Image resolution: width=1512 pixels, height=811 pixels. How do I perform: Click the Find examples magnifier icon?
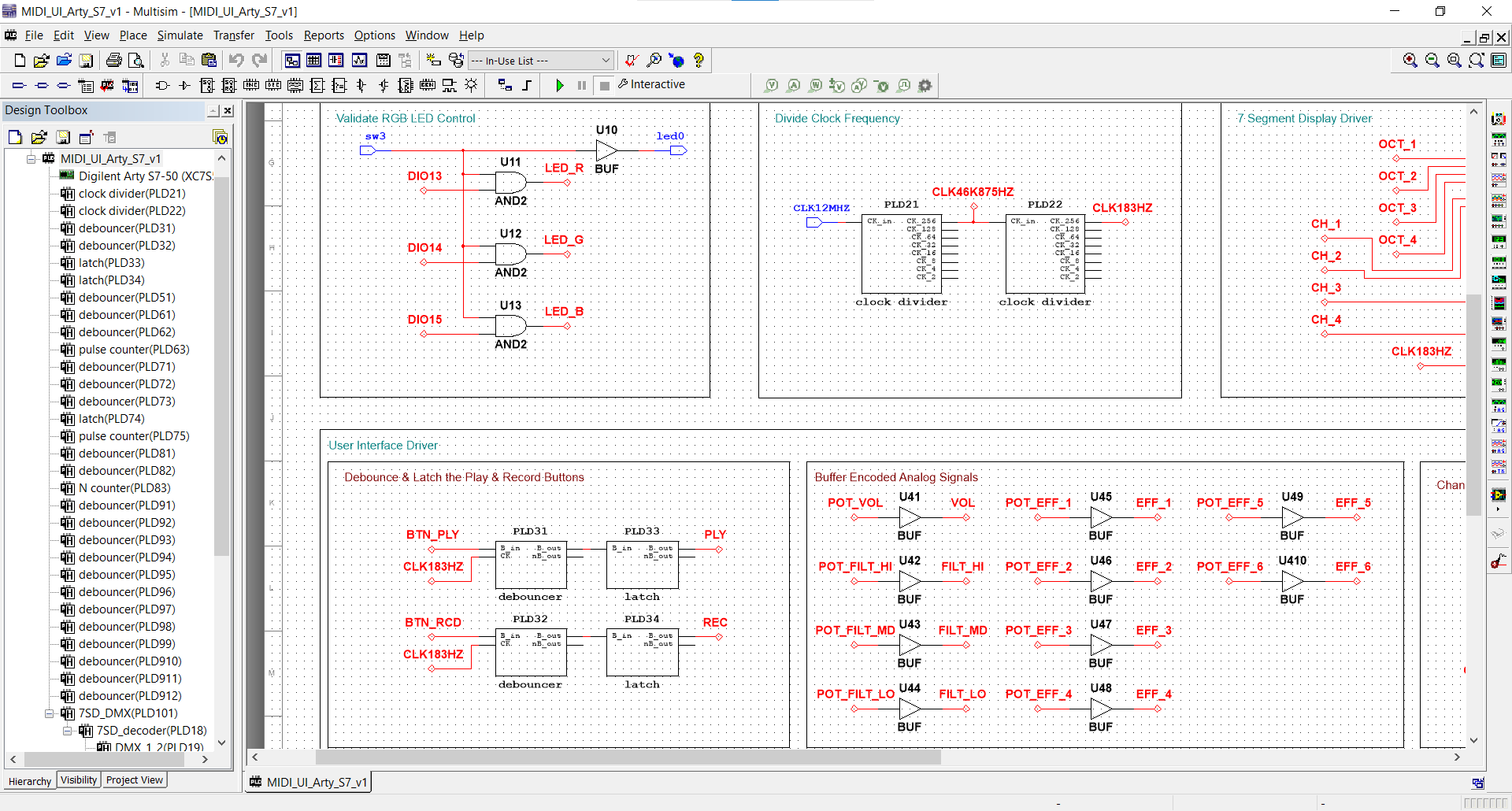[654, 61]
